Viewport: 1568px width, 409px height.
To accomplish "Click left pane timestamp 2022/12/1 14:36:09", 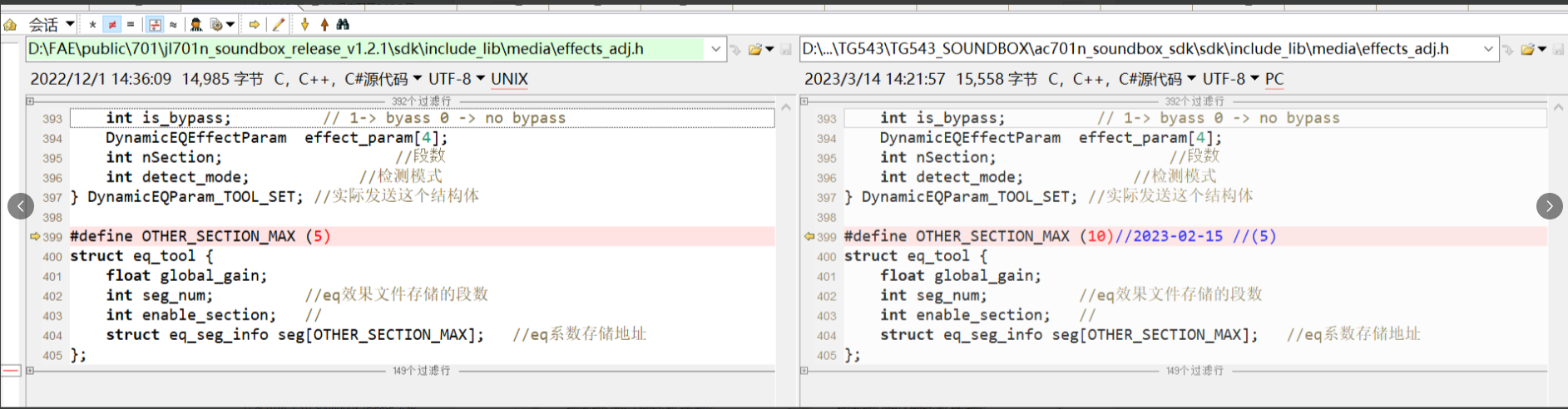I will [101, 79].
